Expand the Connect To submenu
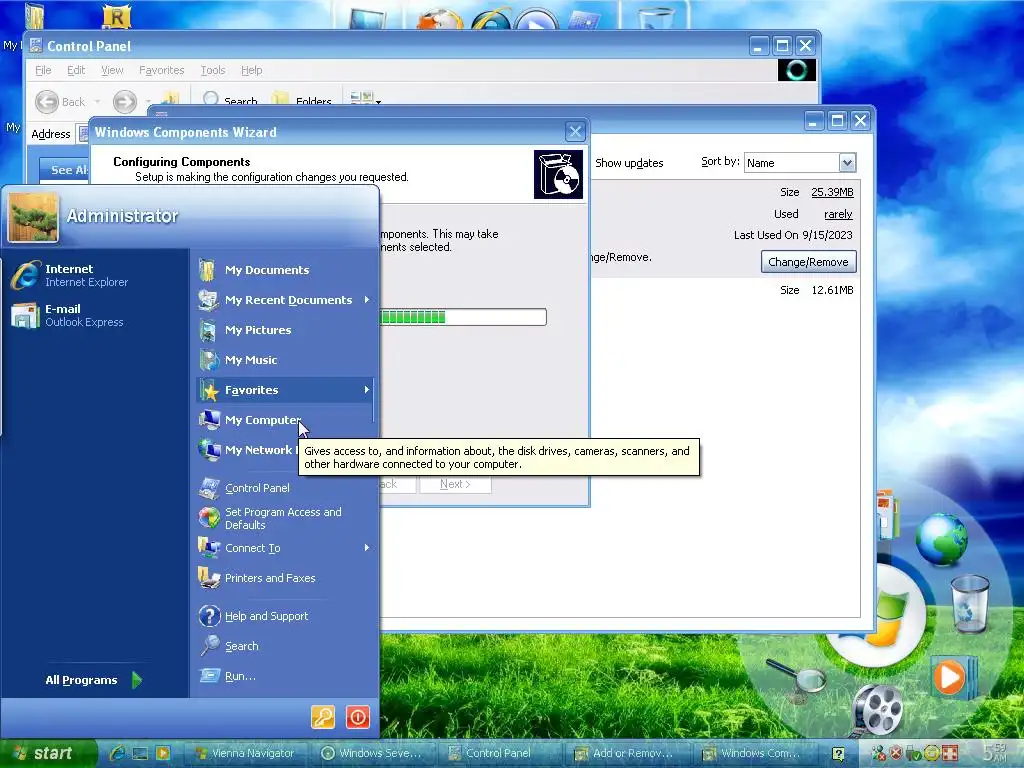This screenshot has height=768, width=1024. tap(285, 548)
